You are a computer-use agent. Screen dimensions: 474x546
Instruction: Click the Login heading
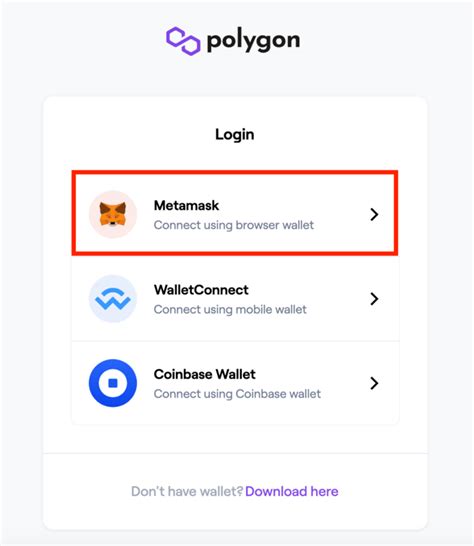235,134
